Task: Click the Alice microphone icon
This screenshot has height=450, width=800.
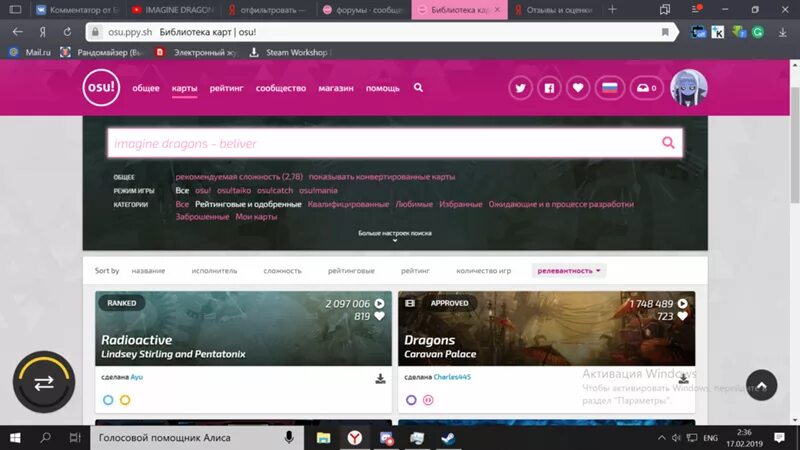Action: (289, 438)
